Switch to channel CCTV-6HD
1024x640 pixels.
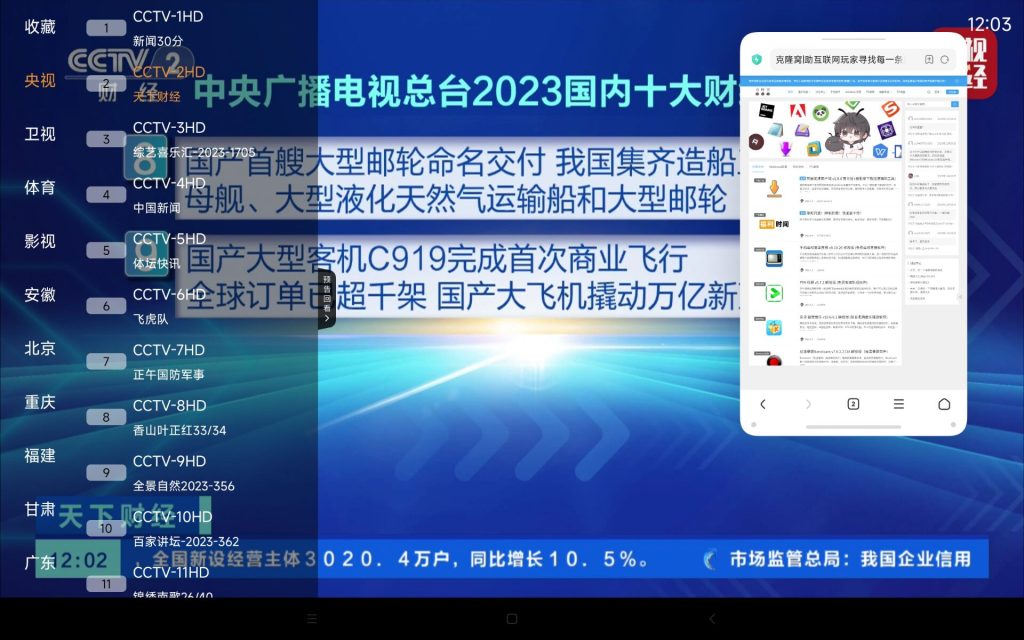point(169,294)
